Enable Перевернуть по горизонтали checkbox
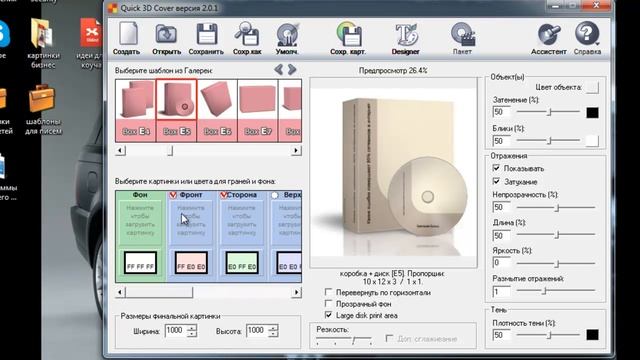 click(x=328, y=292)
